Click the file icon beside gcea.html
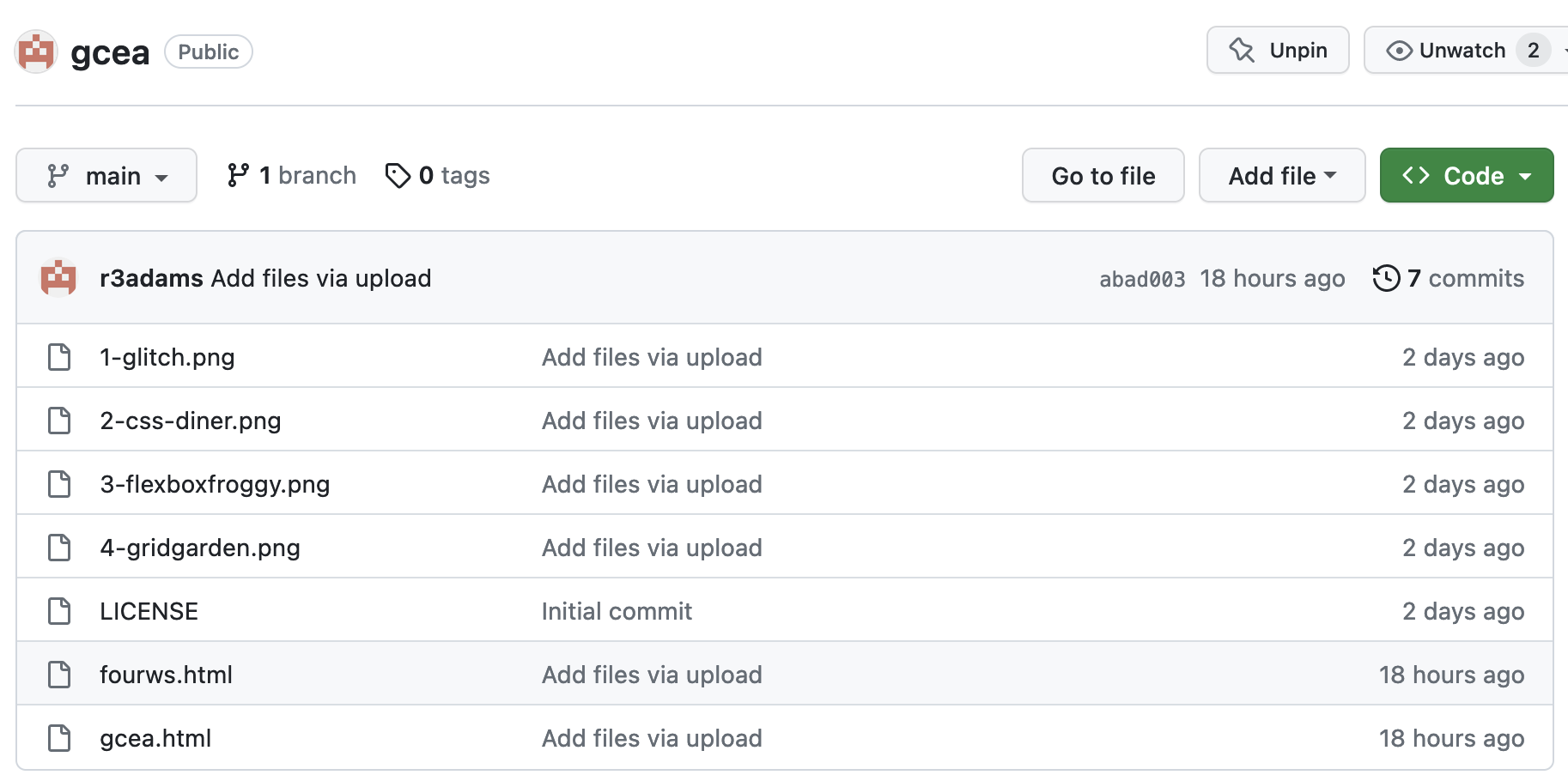1568x781 pixels. click(59, 738)
